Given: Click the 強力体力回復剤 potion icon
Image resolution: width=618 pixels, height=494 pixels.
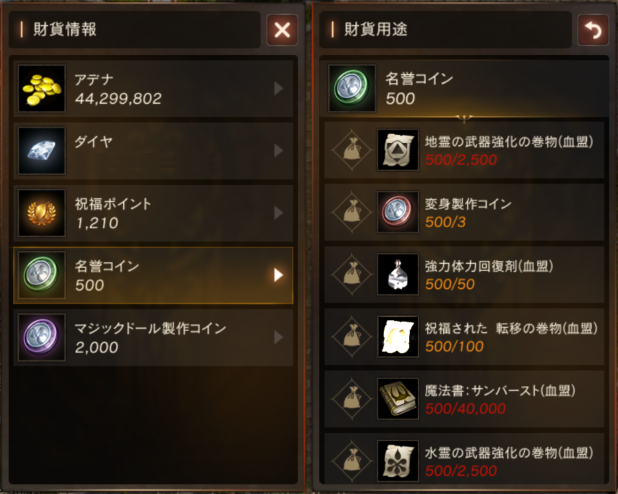Looking at the screenshot, I should click(x=398, y=274).
